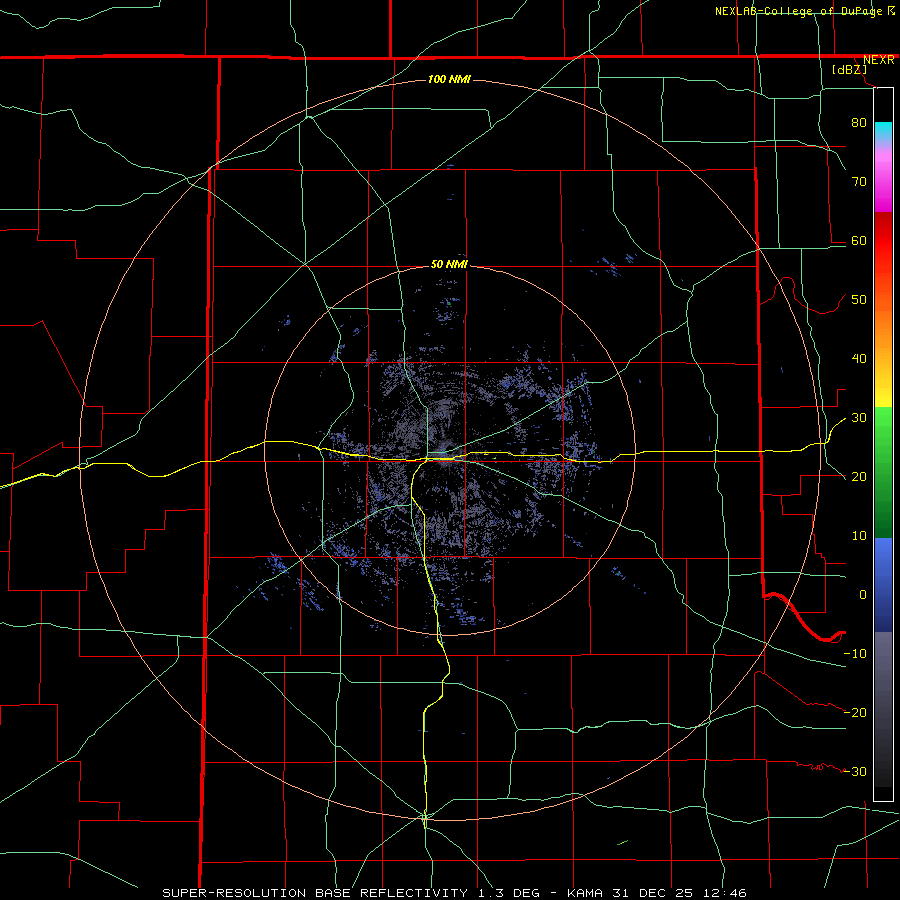
Task: Click the cyan top segment of the color bar
Action: (x=883, y=132)
